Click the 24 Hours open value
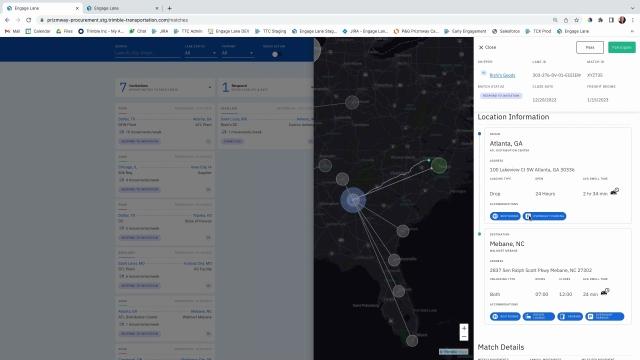Screen dimensions: 640x360 (545, 194)
